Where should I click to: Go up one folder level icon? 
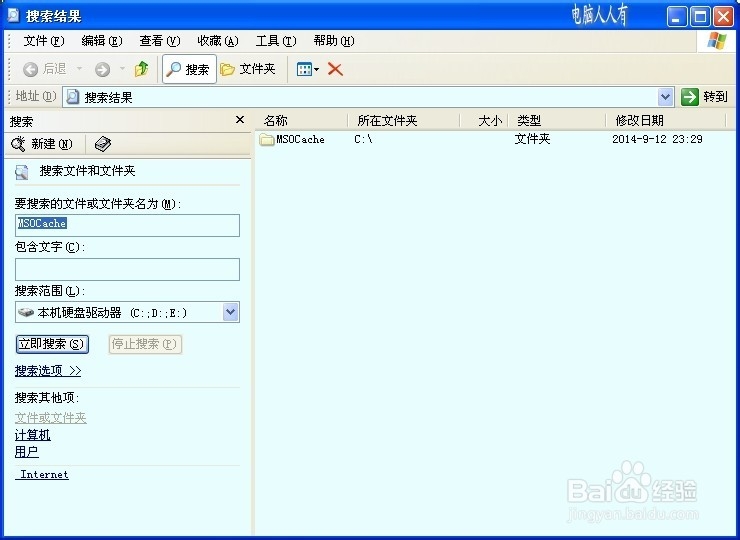coord(141,69)
